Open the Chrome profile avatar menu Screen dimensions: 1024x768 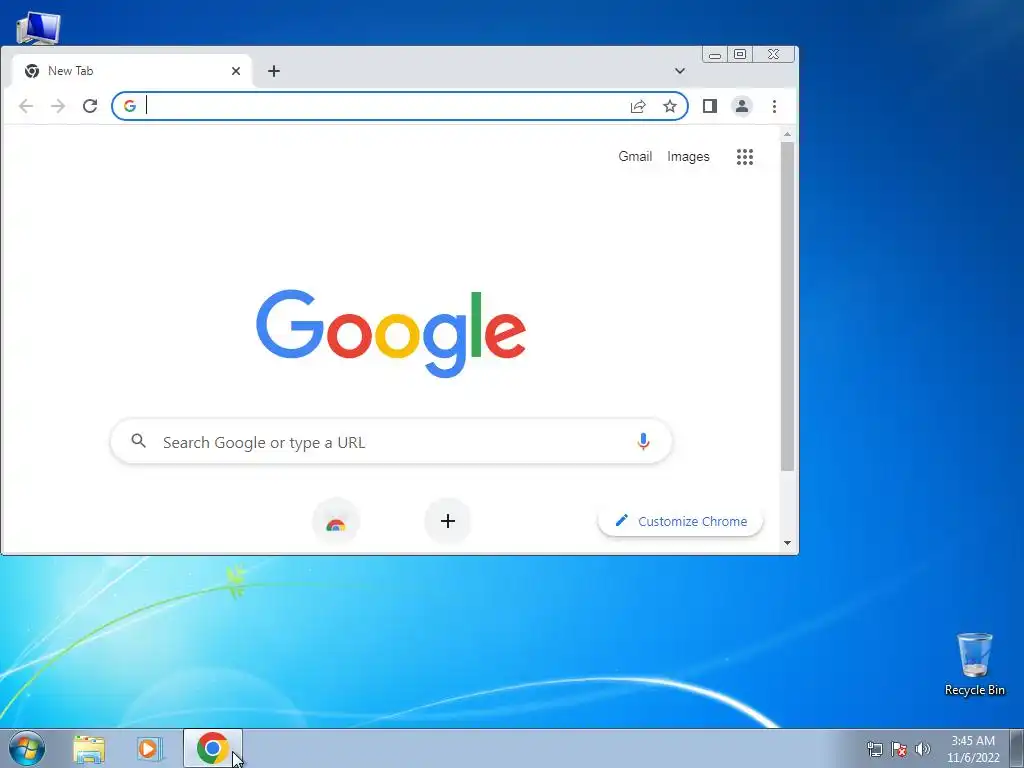[742, 106]
